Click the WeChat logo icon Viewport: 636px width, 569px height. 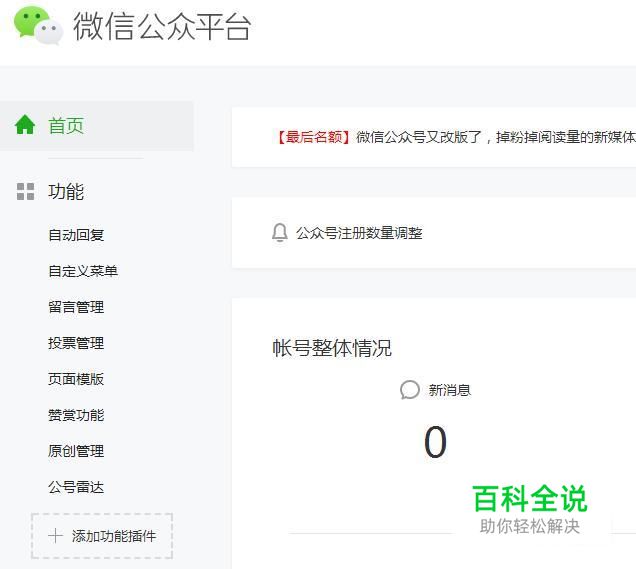coord(39,25)
